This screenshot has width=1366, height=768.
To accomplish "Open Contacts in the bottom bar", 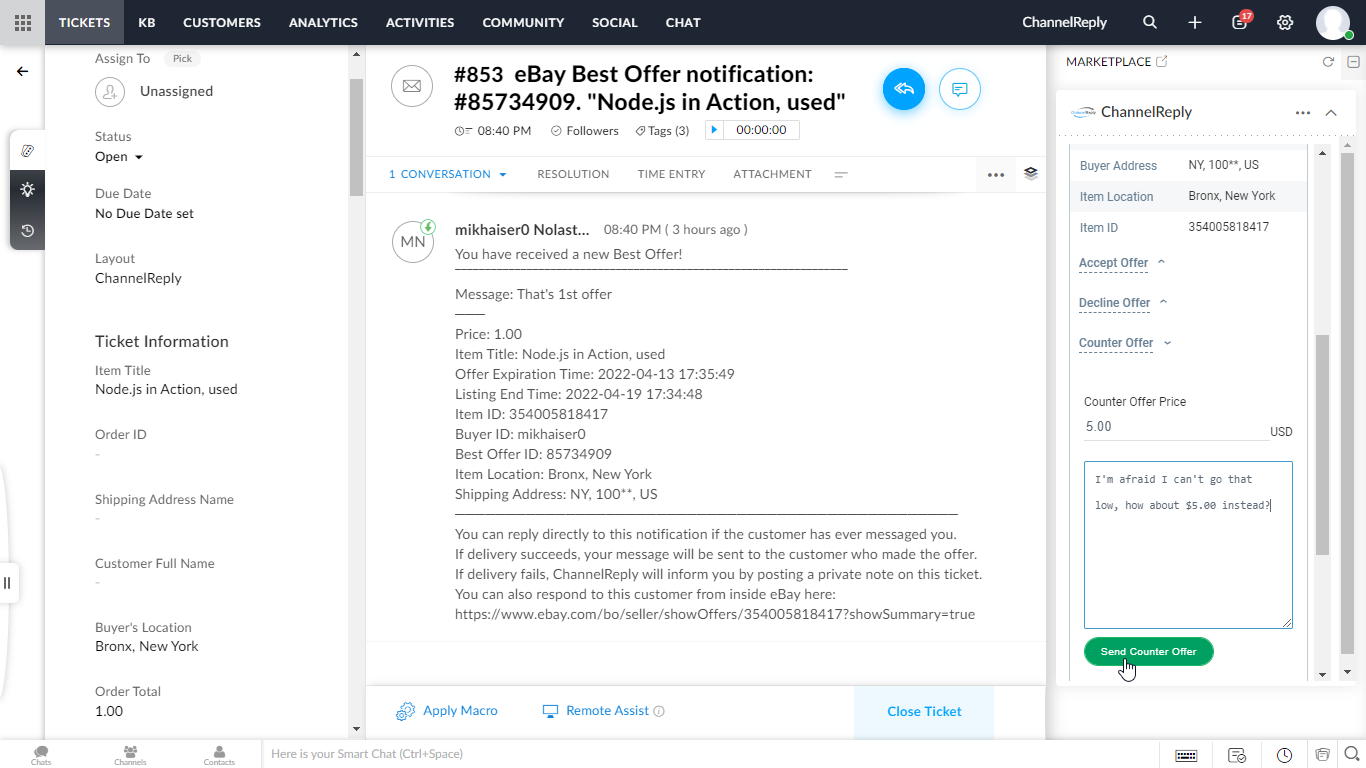I will [x=219, y=755].
